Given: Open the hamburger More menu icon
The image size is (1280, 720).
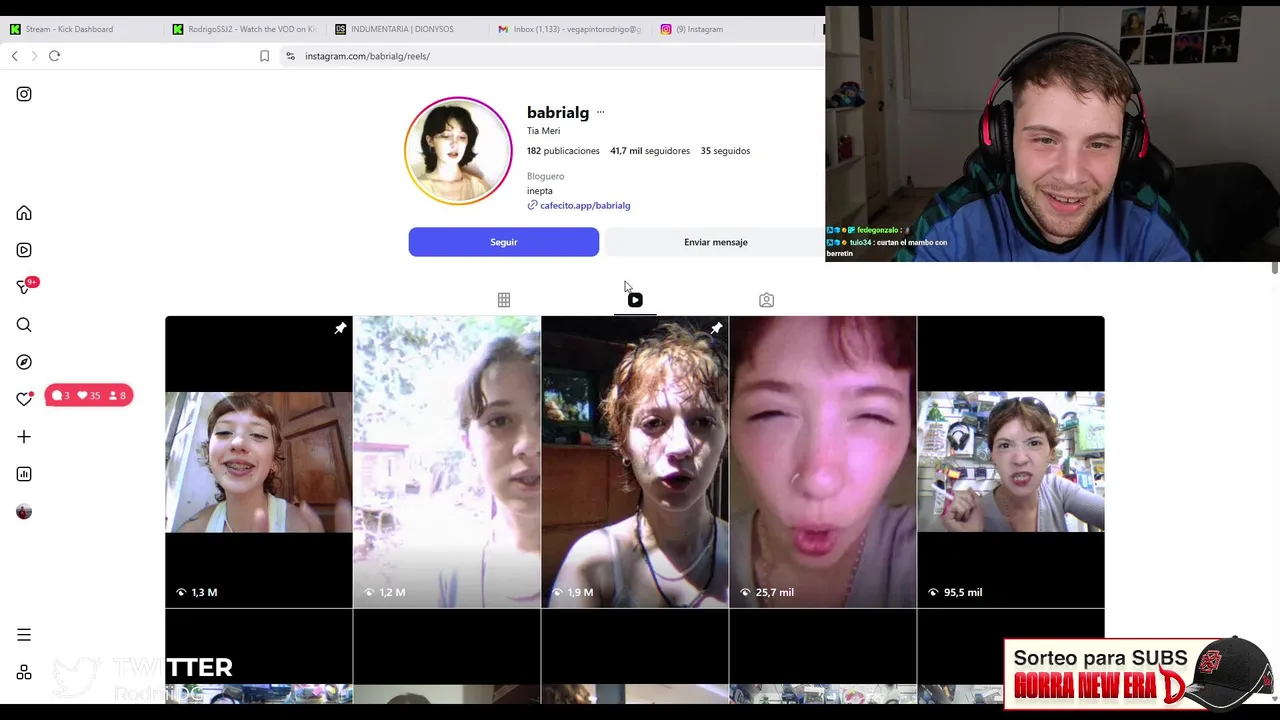Looking at the screenshot, I should coord(24,635).
